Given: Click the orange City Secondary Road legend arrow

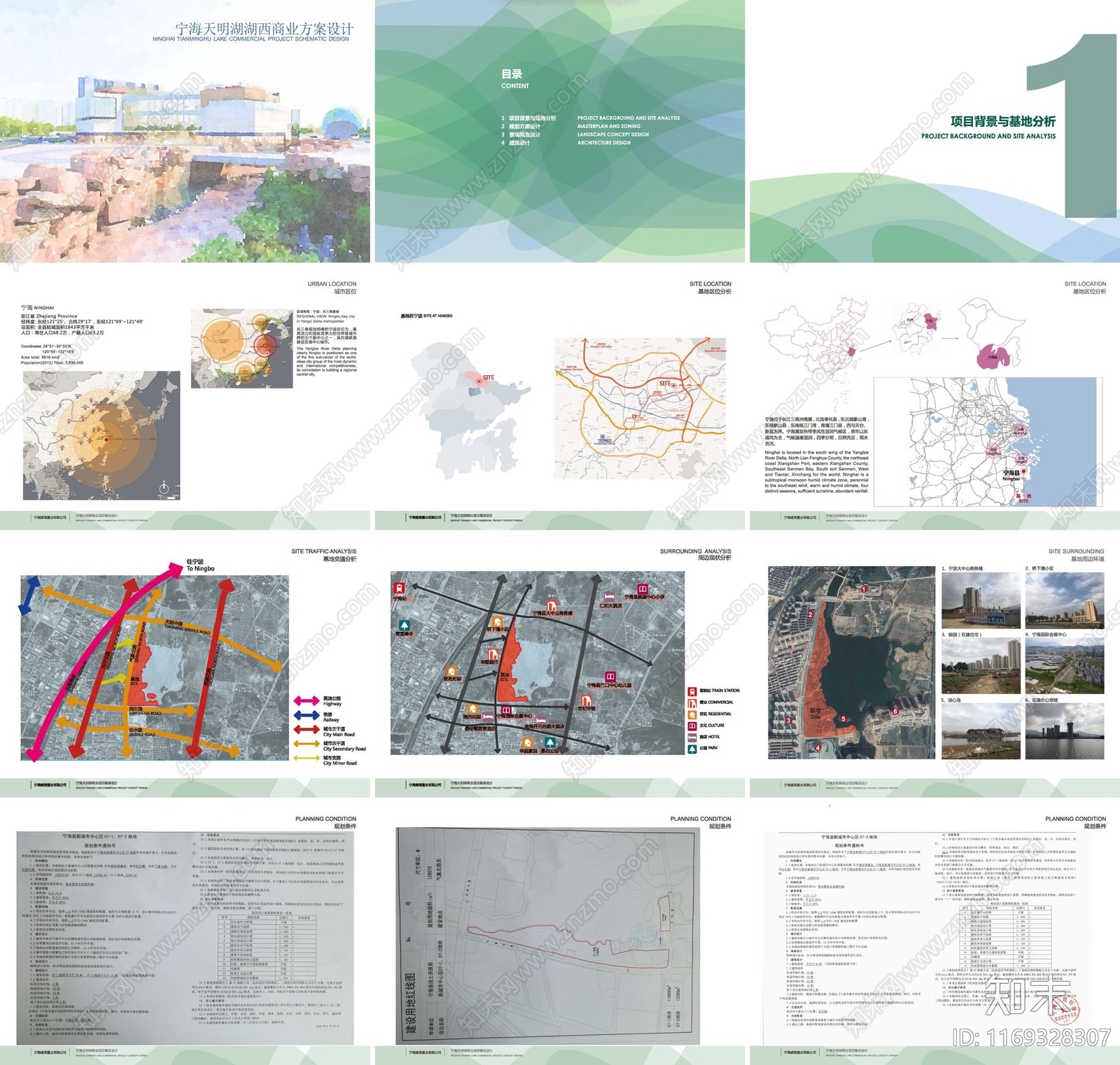Looking at the screenshot, I should [307, 744].
